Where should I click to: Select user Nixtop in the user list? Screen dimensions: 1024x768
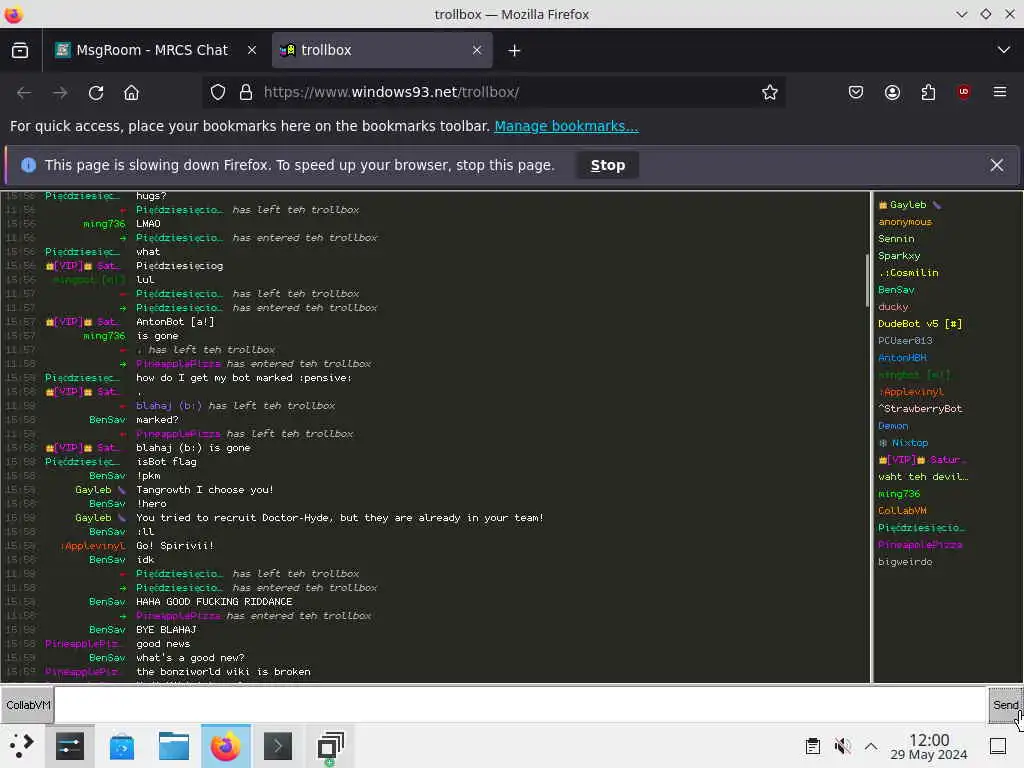(x=903, y=443)
